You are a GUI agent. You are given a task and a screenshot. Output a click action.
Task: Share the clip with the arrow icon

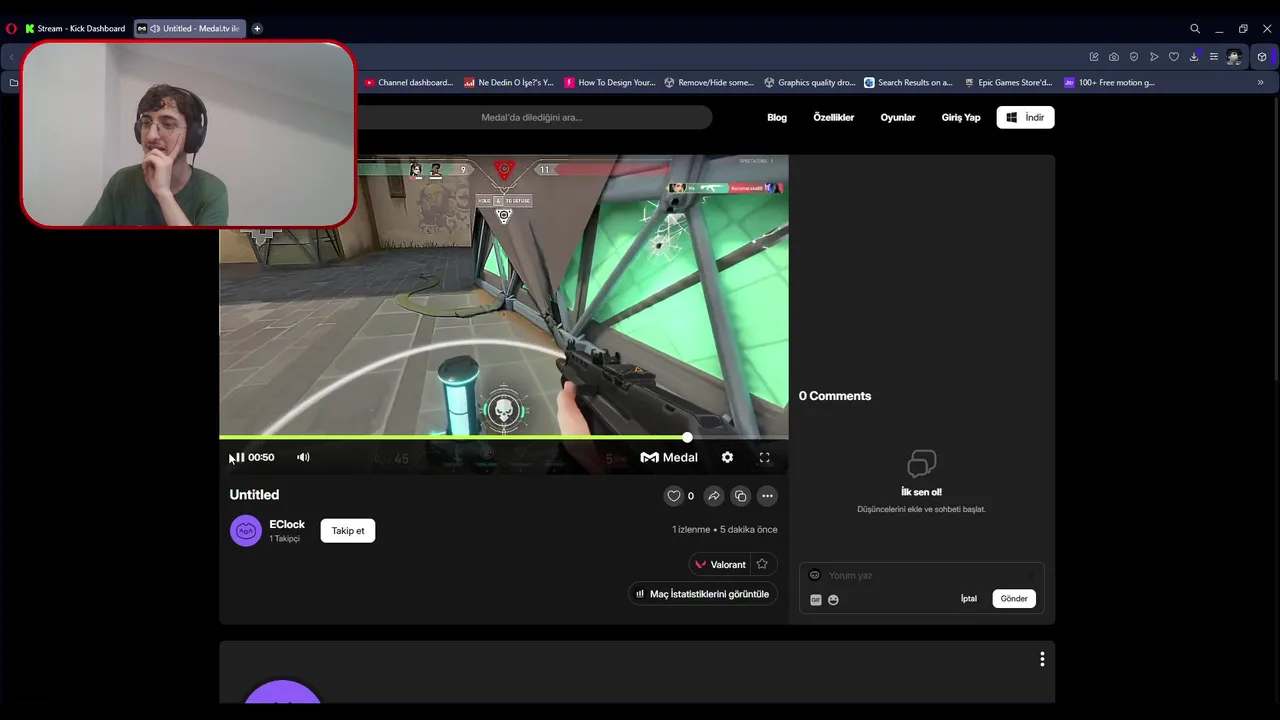pos(714,496)
